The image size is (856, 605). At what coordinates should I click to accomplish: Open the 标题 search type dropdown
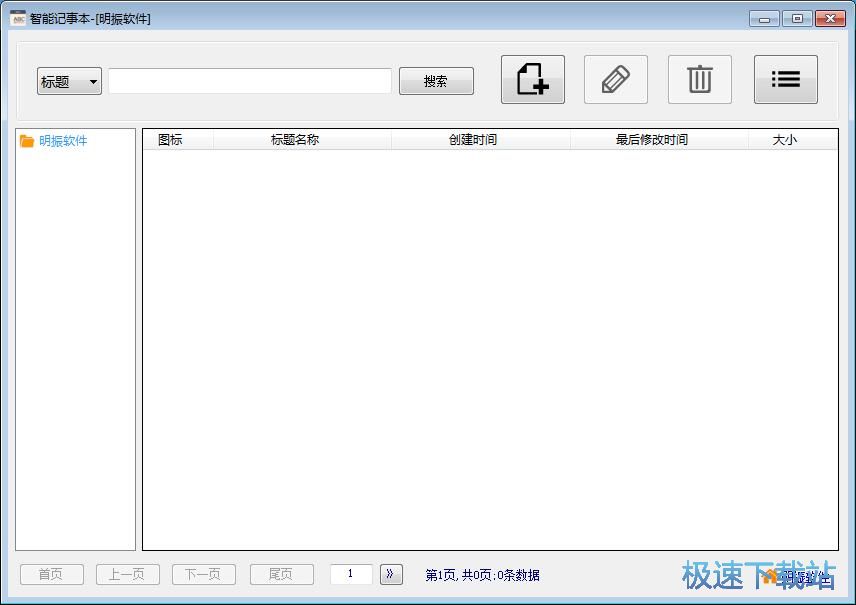point(69,81)
